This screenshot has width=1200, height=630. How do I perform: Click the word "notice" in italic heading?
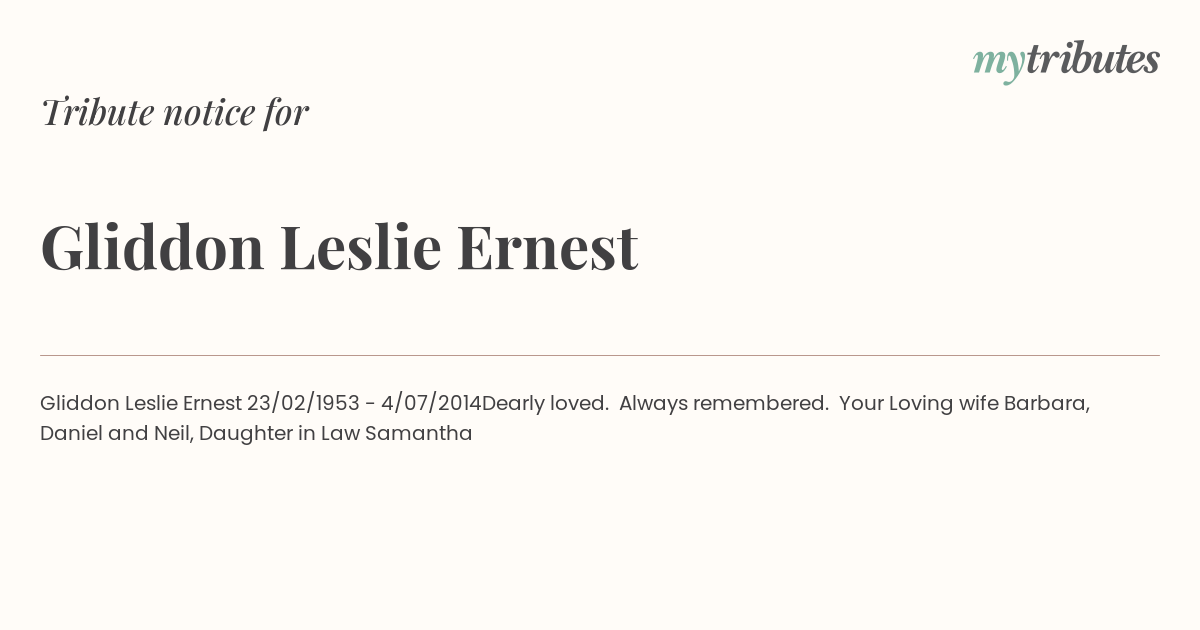209,113
